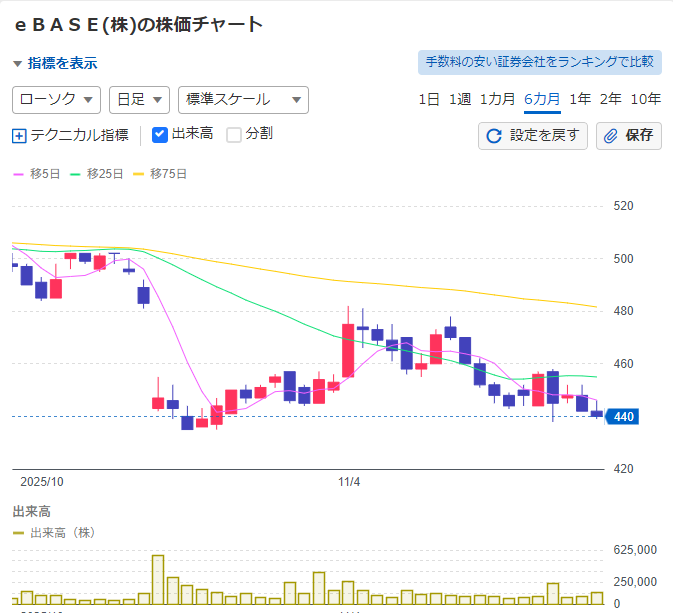Click the 出来高(株) legend marker
673x613 pixels.
click(x=19, y=533)
